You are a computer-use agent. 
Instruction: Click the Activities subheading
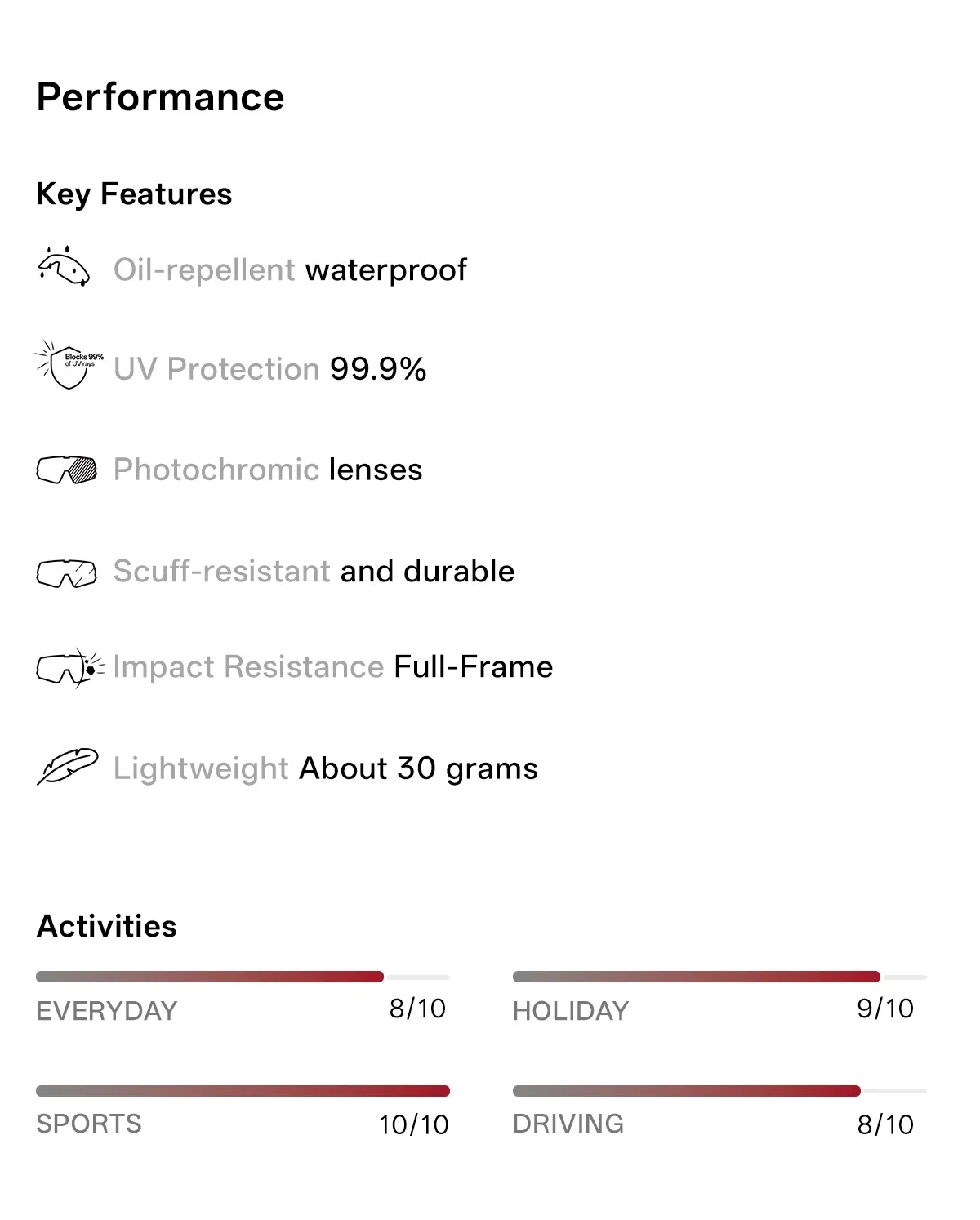(x=107, y=926)
